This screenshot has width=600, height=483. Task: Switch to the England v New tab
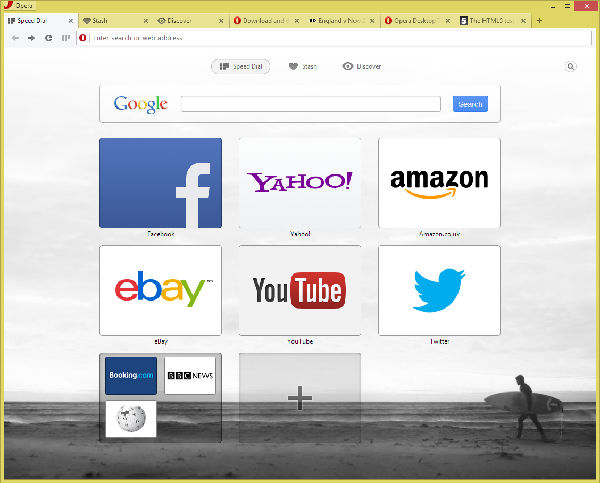(341, 21)
